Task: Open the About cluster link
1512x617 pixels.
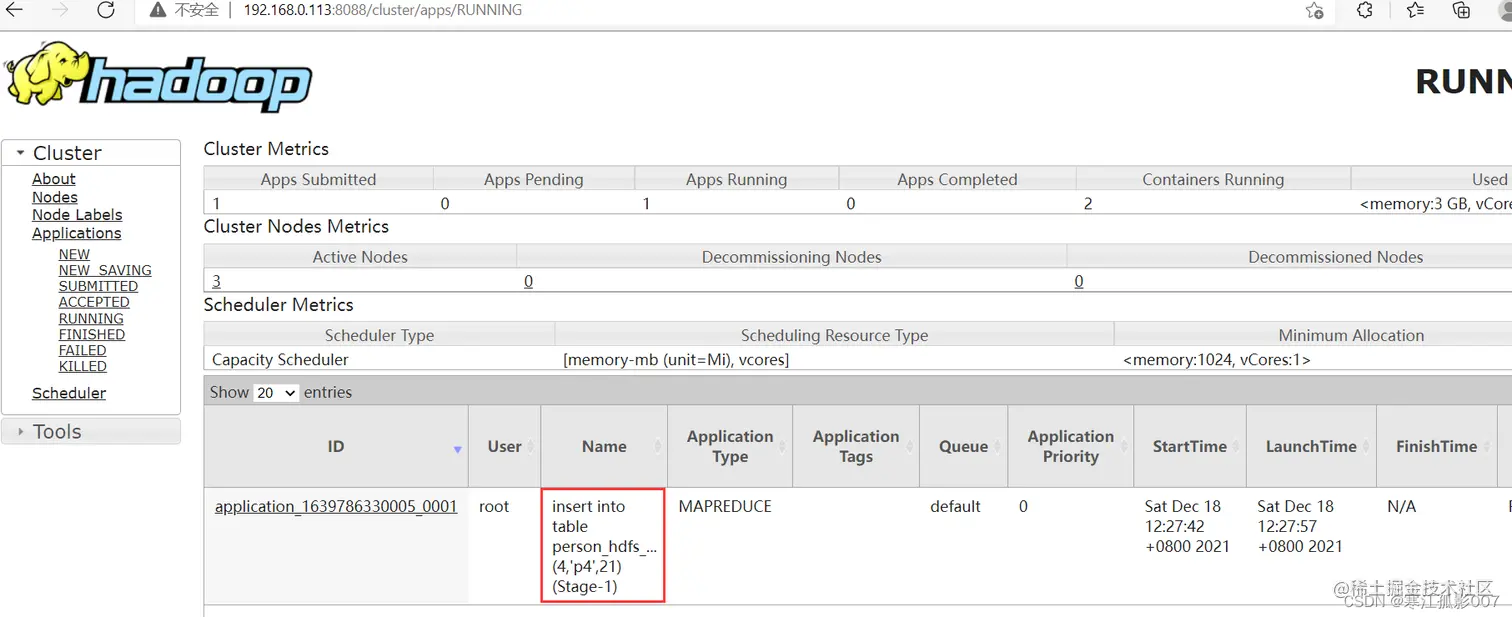Action: tap(54, 179)
